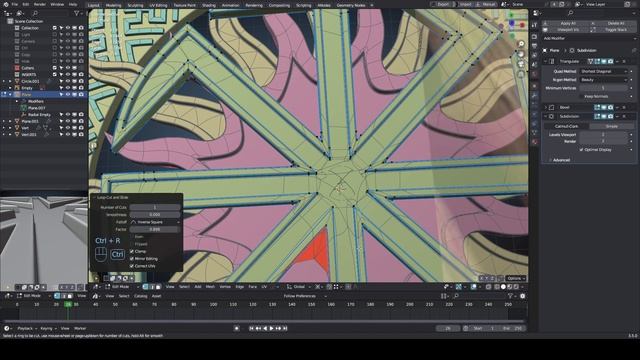Screen dimensions: 640x360
Task: Click the red X axis navigation gizmo
Action: tap(522, 25)
